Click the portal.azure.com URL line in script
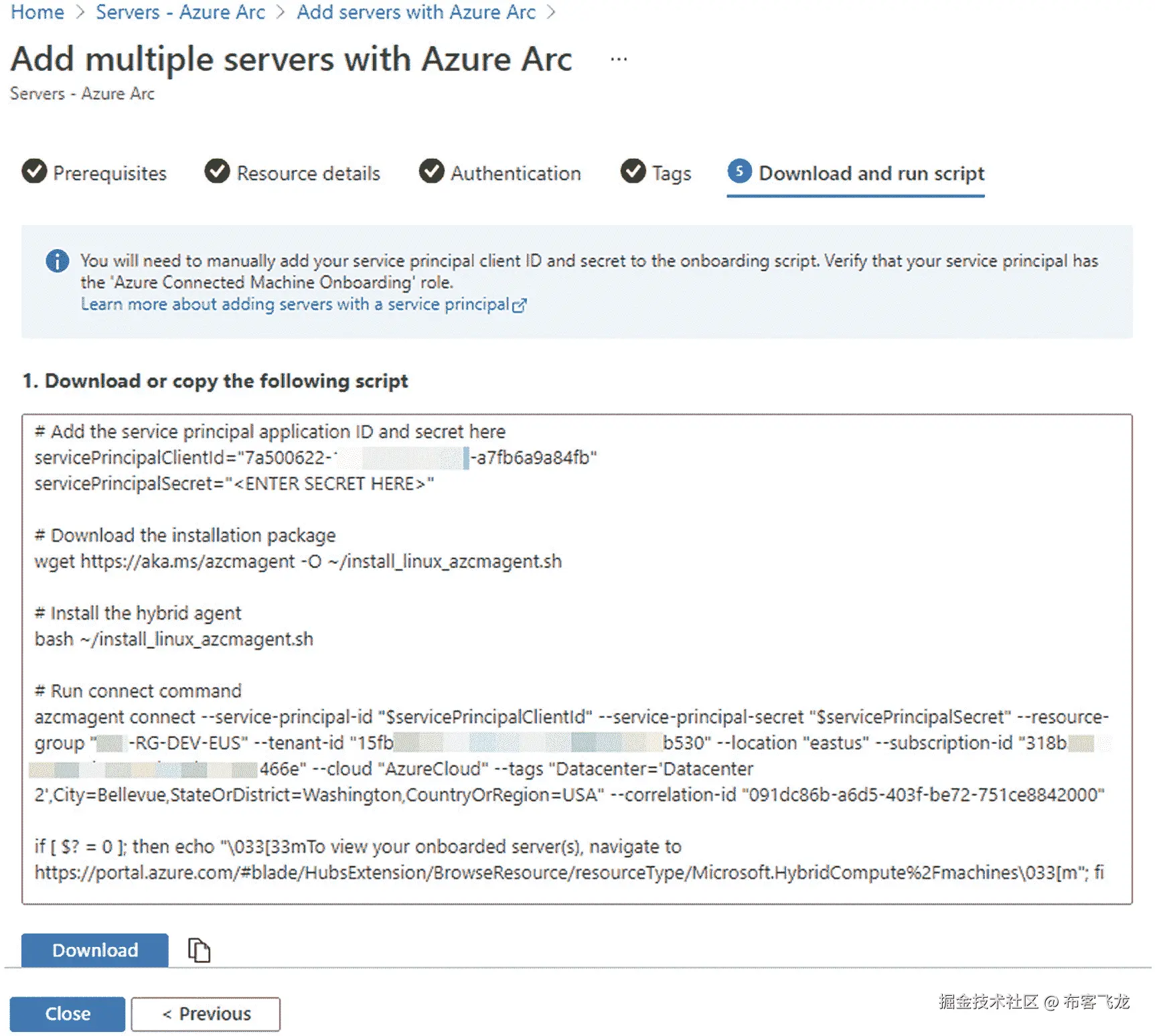This screenshot has width=1155, height=1036. pos(569,873)
